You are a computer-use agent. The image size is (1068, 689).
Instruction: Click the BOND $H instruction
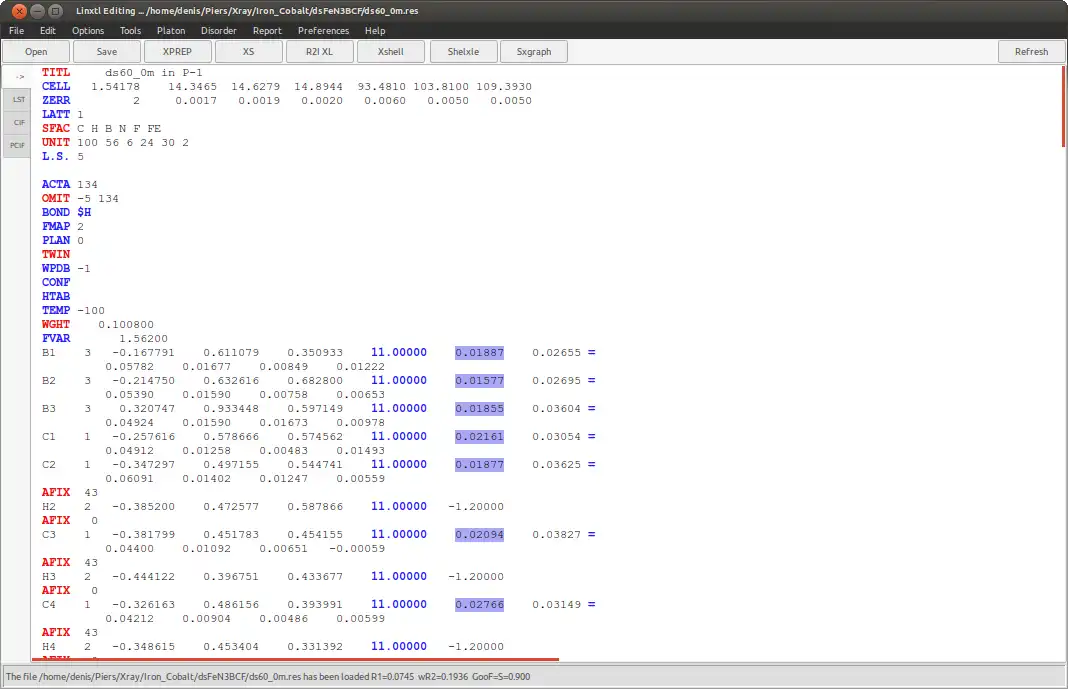(66, 212)
